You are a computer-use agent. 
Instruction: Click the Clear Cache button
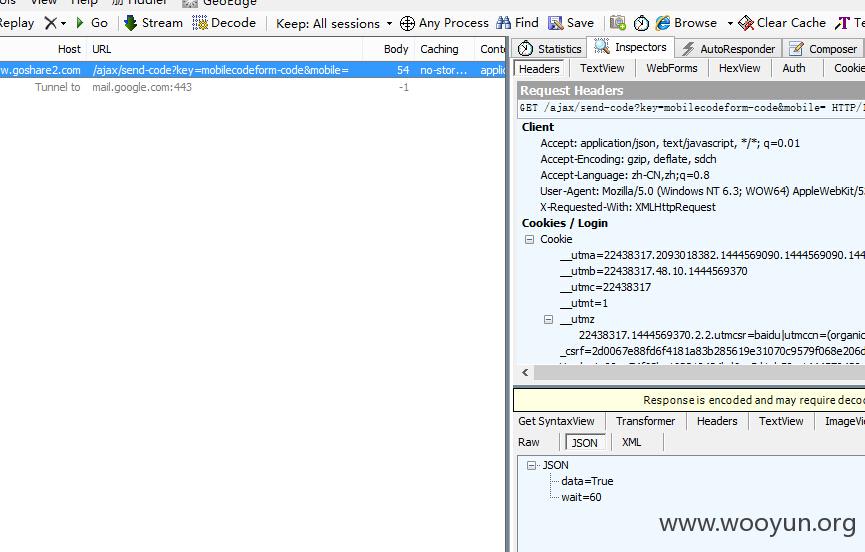click(x=782, y=23)
